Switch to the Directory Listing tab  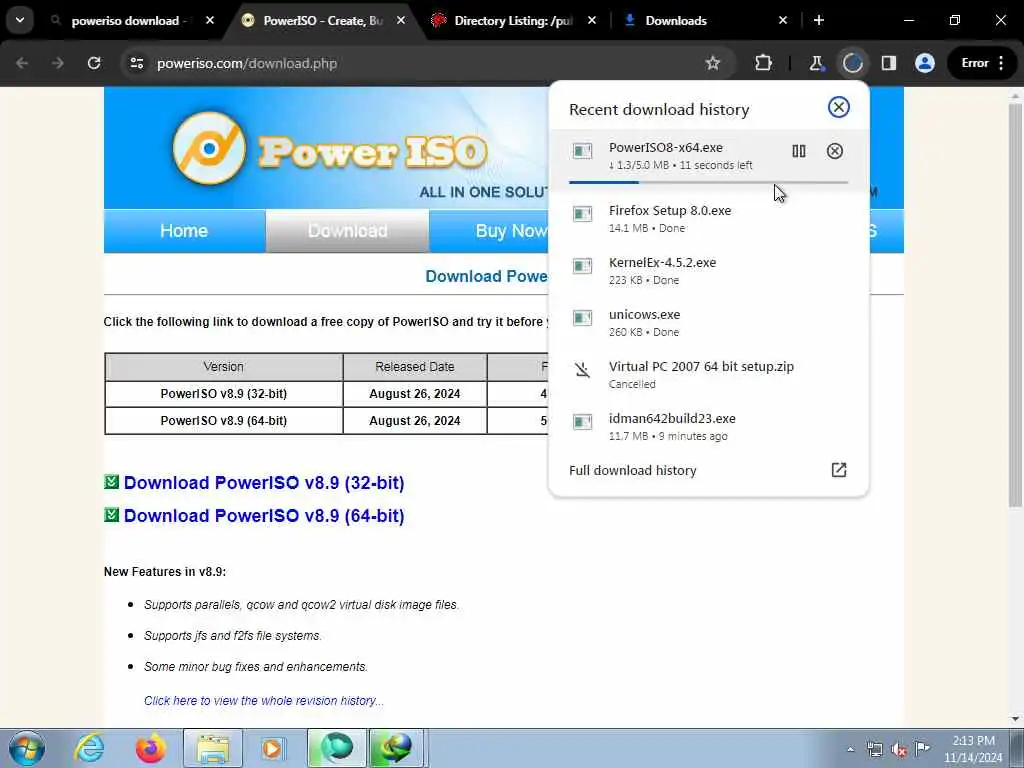[513, 21]
